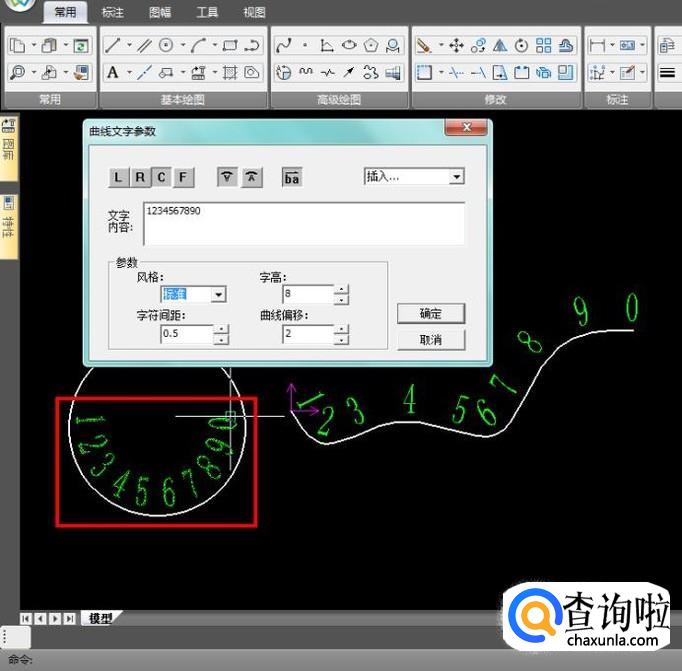The height and width of the screenshot is (671, 682).
Task: Expand the Arc tool dropdown arrow
Action: 215,45
